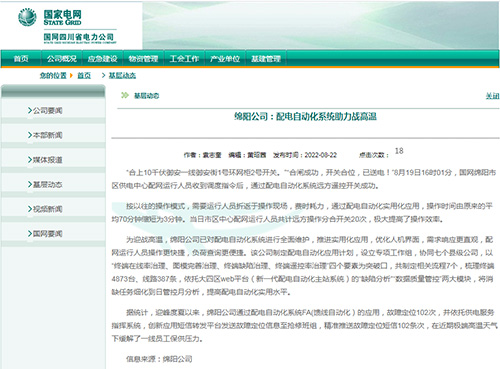
Task: Click the 关闭 link at the top right
Action: coord(492,96)
